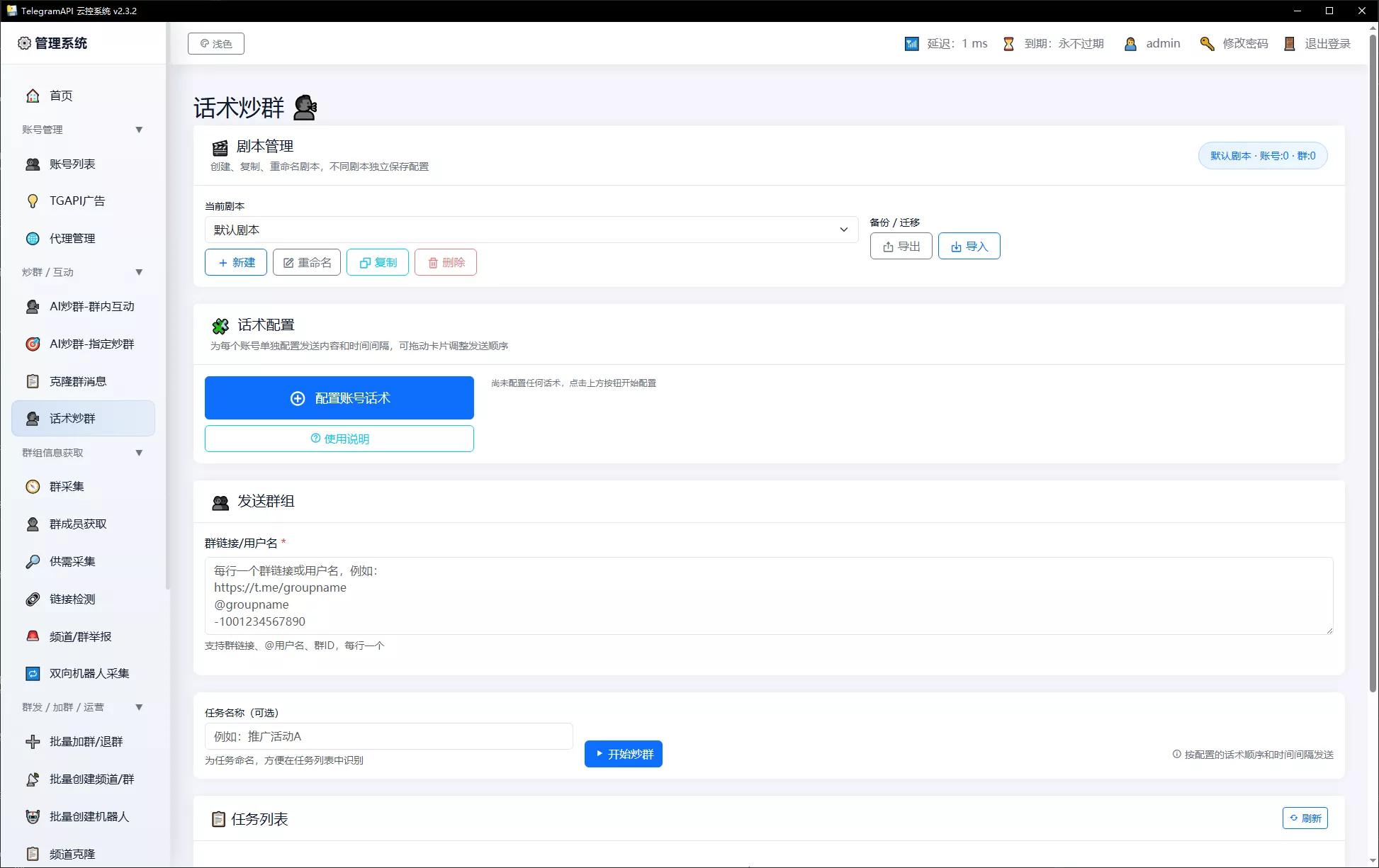The height and width of the screenshot is (868, 1379).
Task: Click 频道/群举报 siren icon
Action: pos(33,637)
